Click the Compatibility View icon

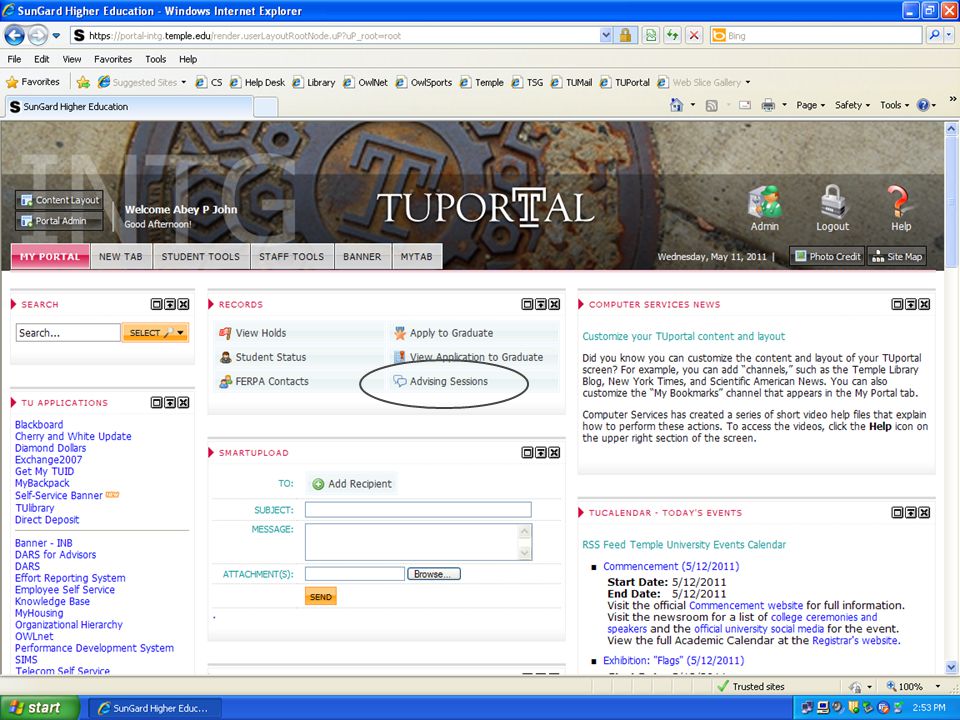tap(651, 36)
